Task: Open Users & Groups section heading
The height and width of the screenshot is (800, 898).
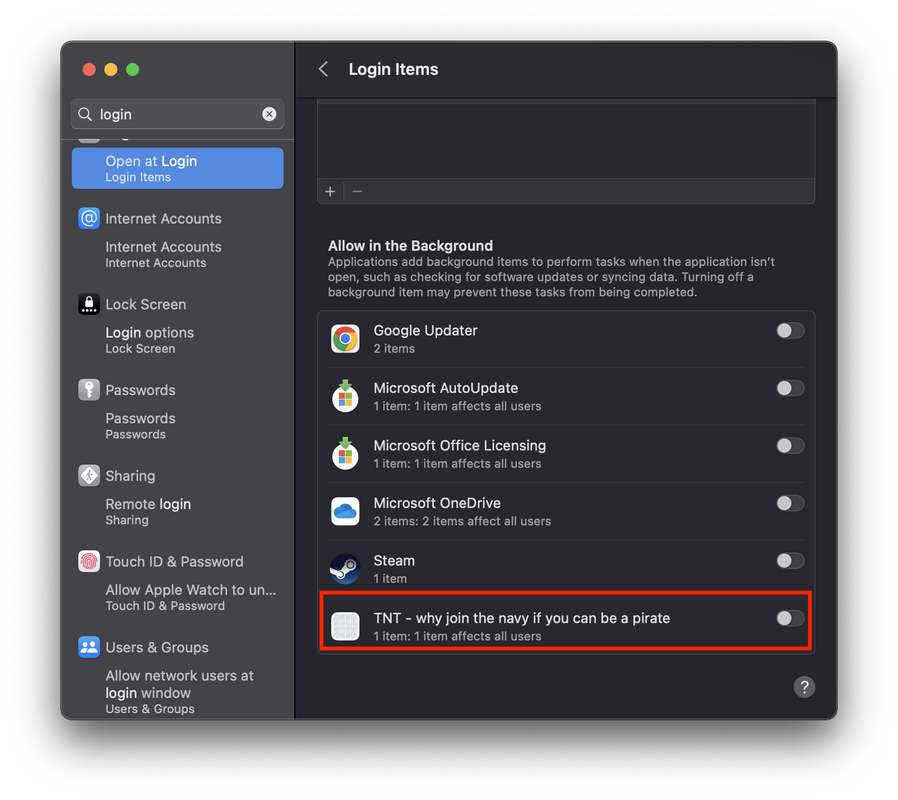Action: [x=157, y=648]
